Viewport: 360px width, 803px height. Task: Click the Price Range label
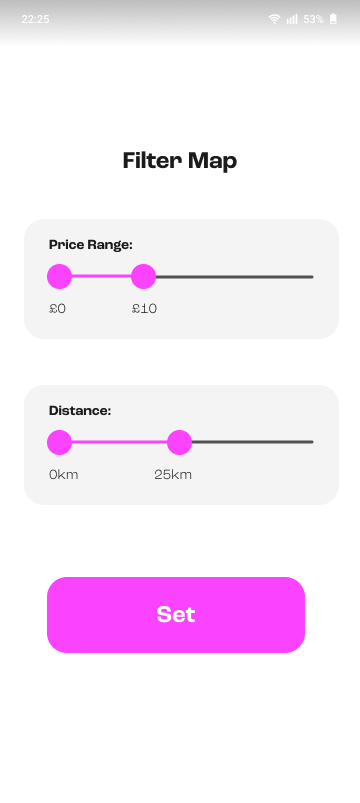[x=91, y=245]
